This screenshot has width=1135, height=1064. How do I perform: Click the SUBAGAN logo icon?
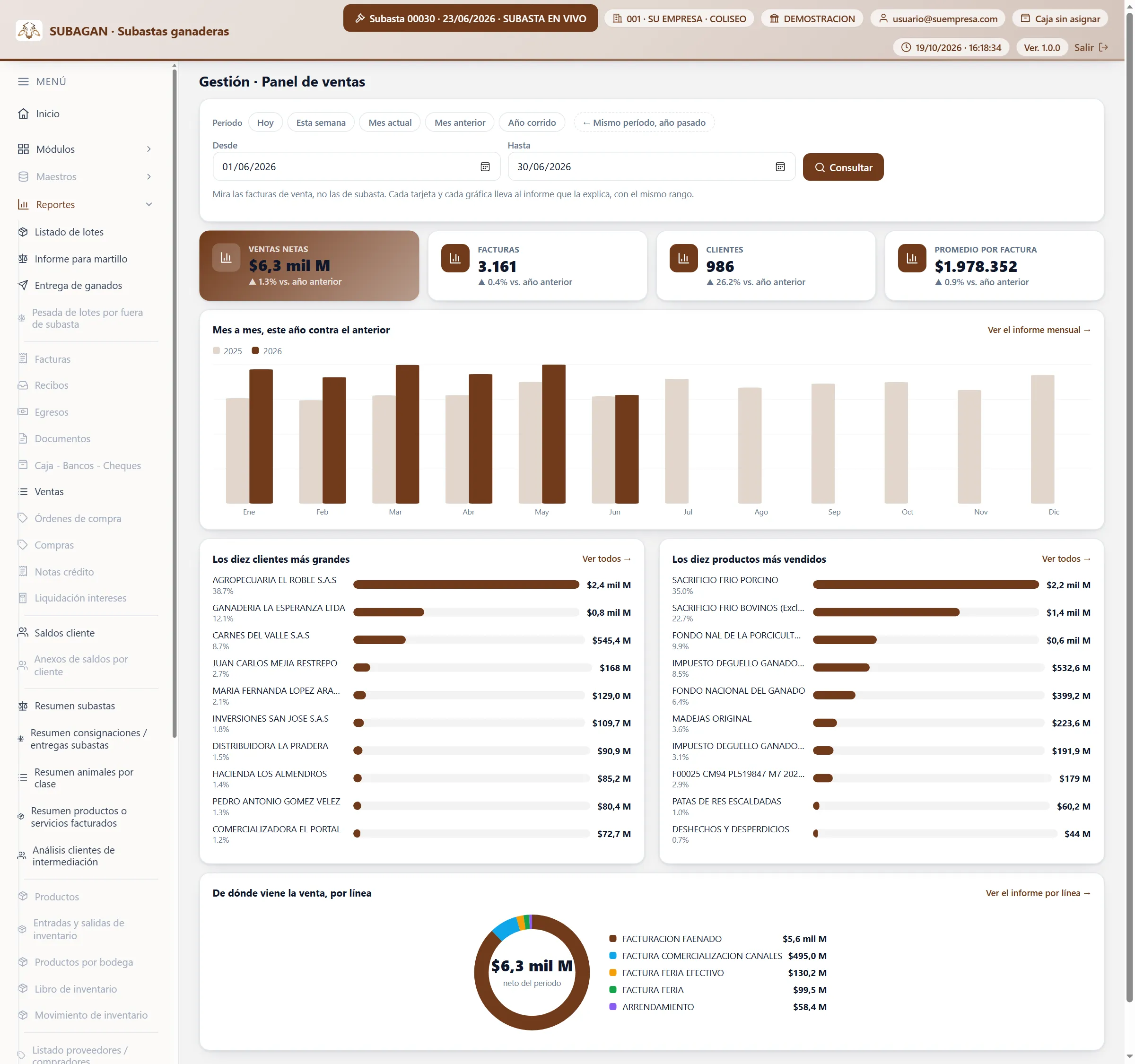[x=28, y=31]
